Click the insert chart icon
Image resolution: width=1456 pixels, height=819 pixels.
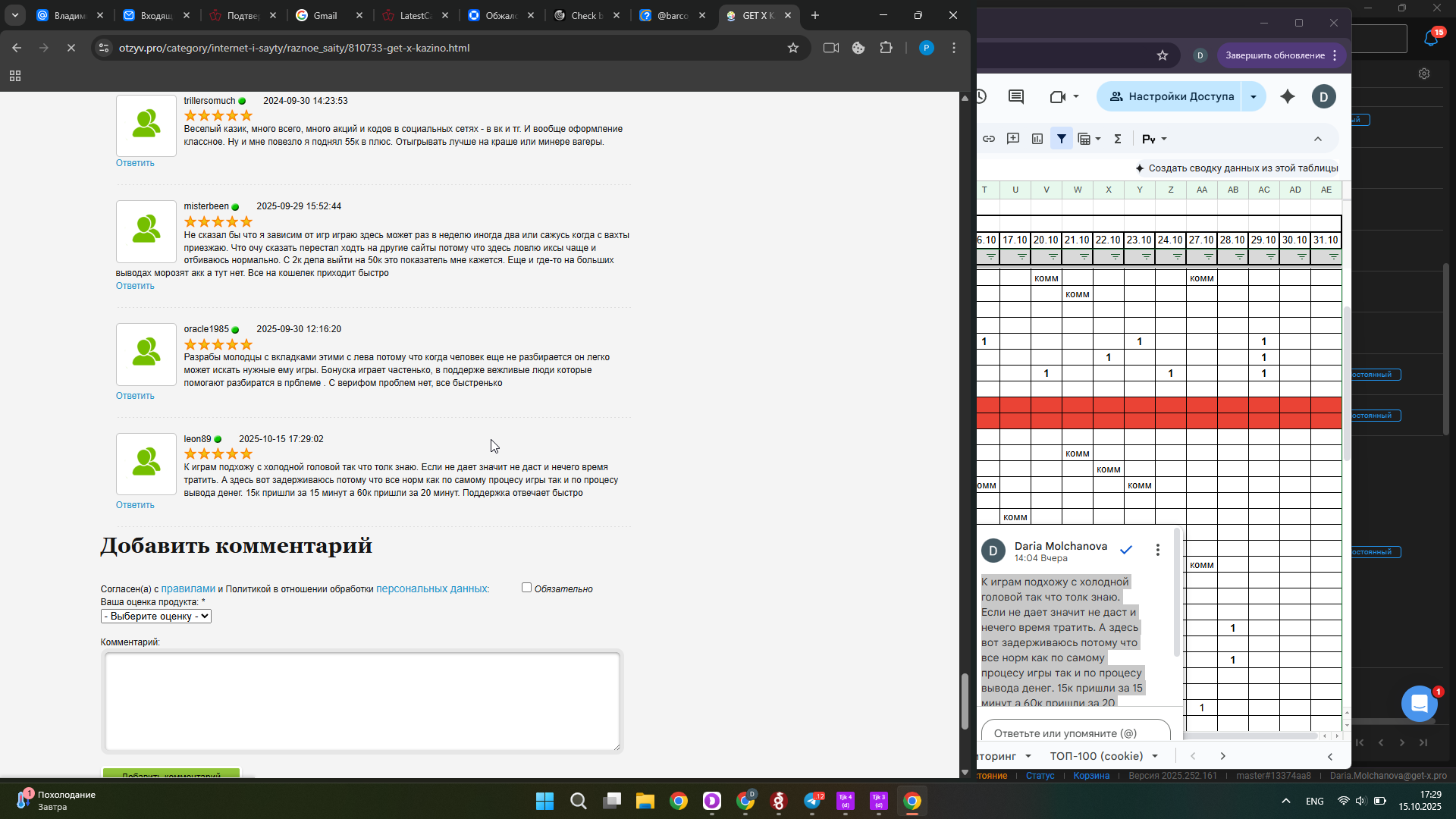click(1037, 139)
